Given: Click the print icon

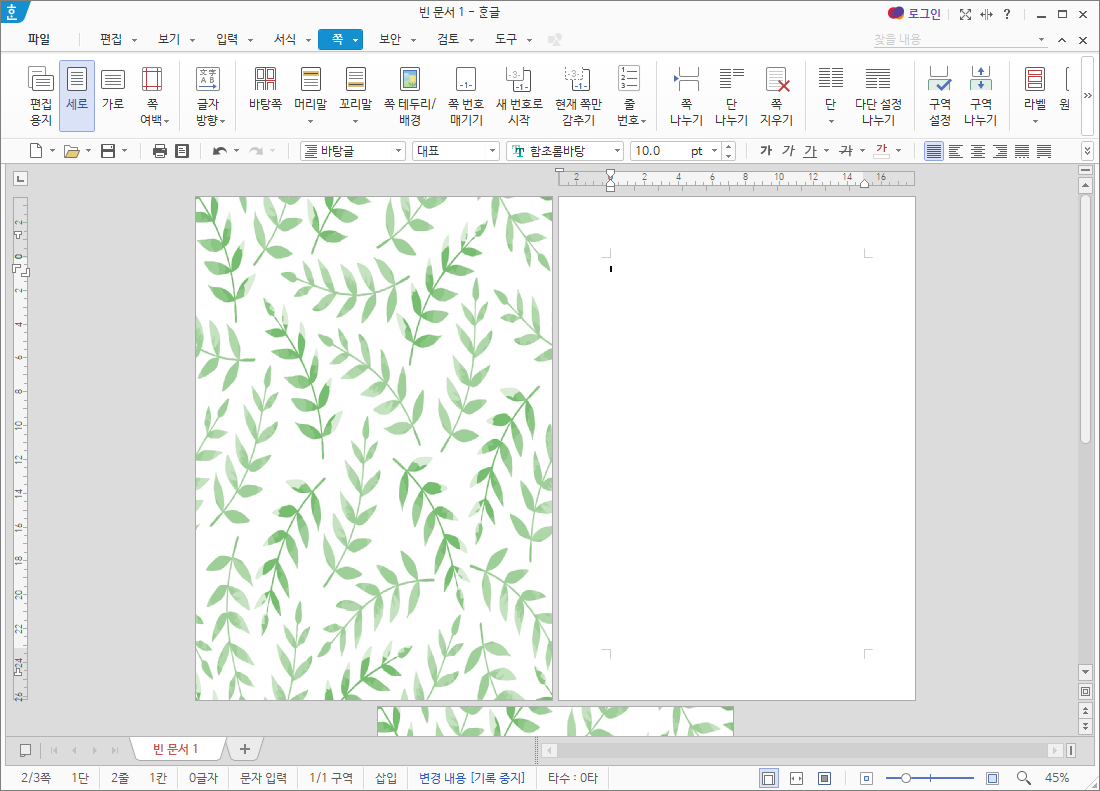Looking at the screenshot, I should (x=160, y=151).
